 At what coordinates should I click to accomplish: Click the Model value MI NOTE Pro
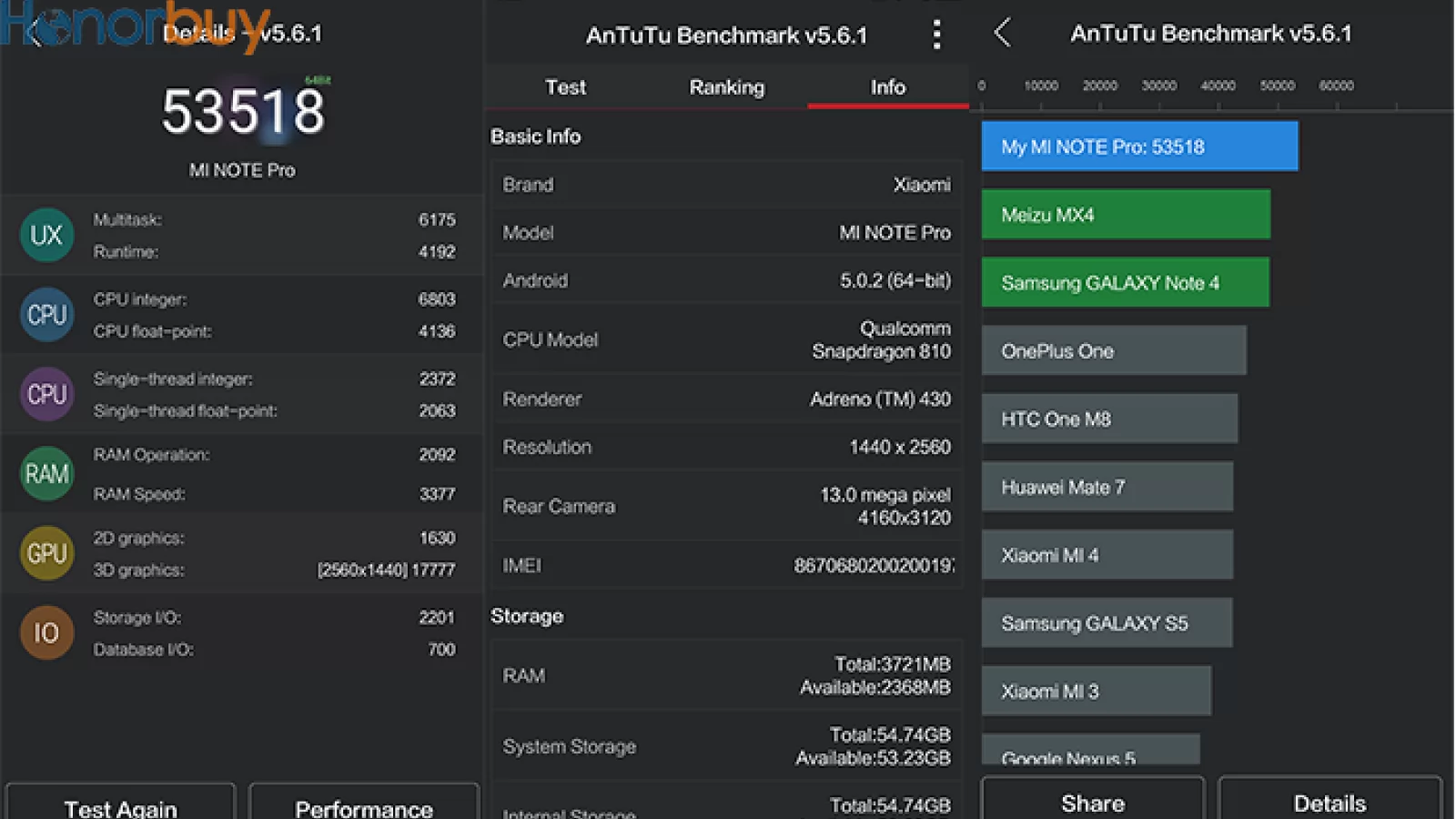coord(895,233)
